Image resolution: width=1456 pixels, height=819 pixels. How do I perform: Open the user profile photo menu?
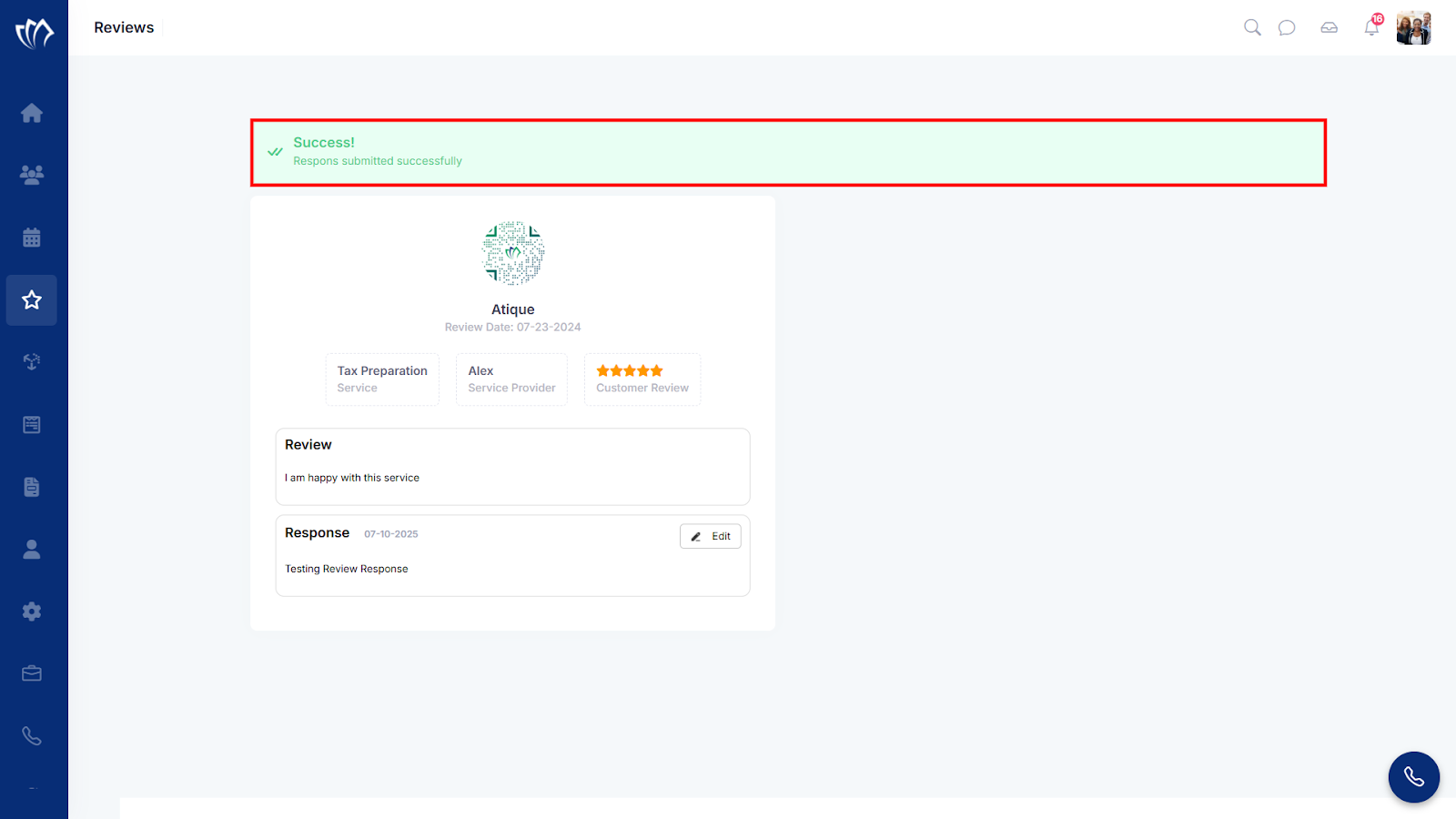[x=1414, y=28]
